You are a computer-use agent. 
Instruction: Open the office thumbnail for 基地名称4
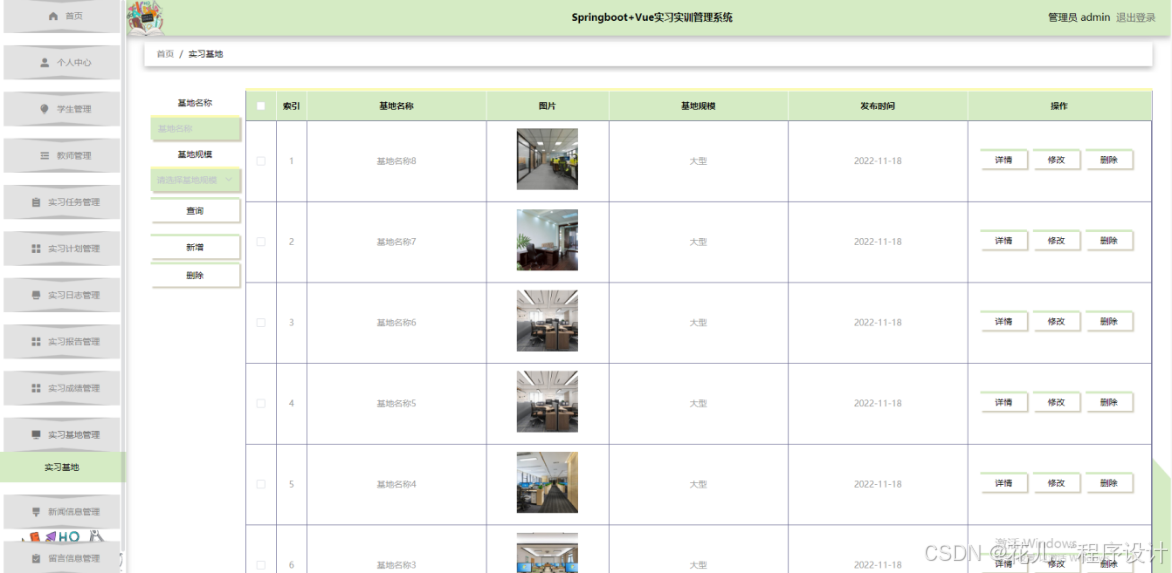tap(547, 483)
